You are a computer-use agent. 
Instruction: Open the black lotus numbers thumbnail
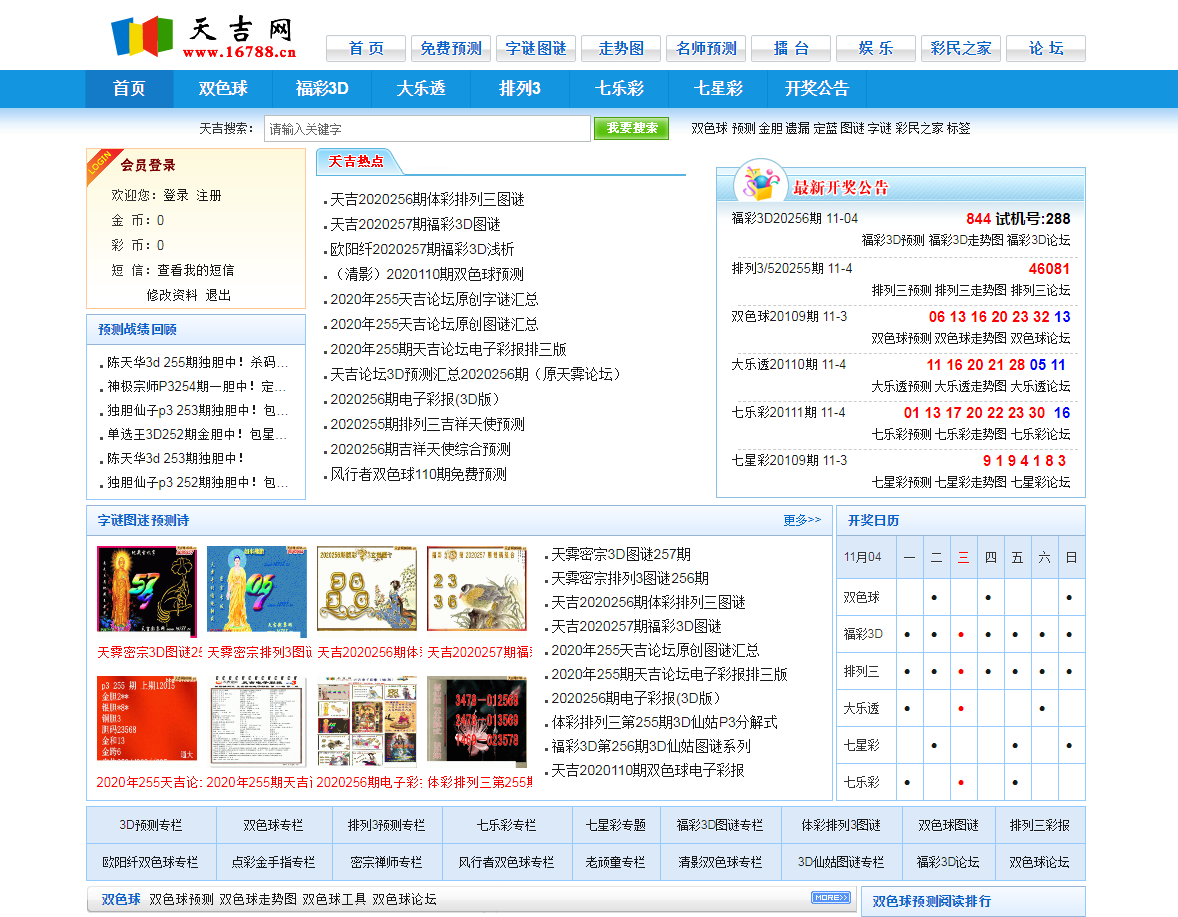[477, 721]
